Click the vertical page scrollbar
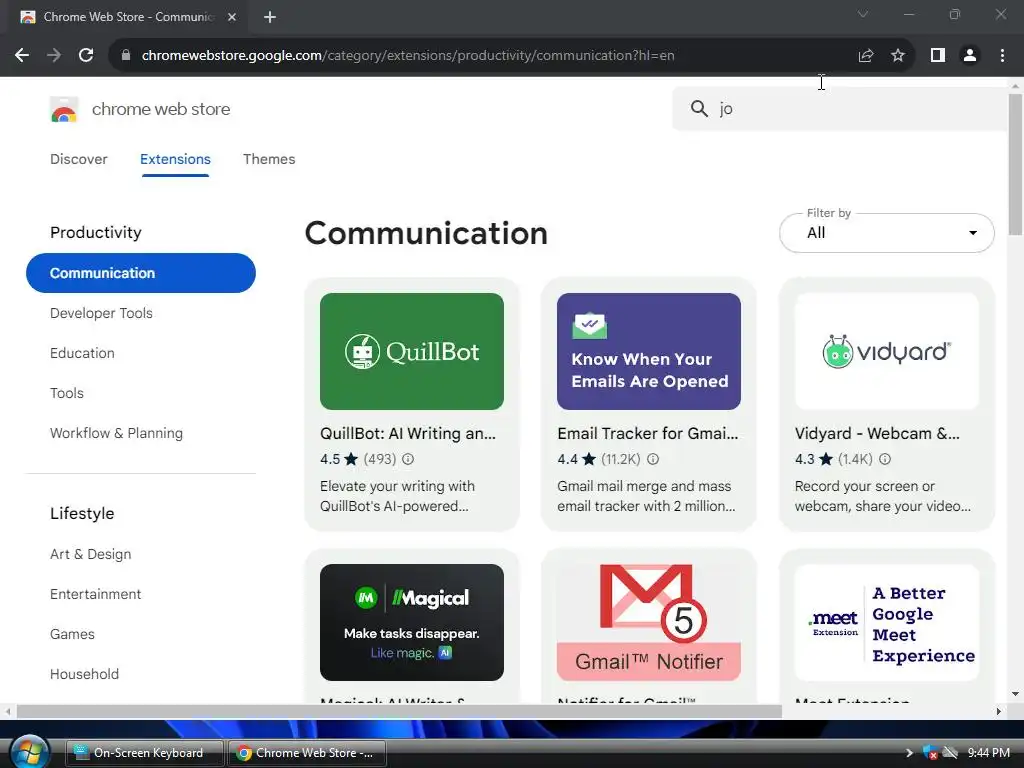The image size is (1024, 768). tap(1015, 164)
